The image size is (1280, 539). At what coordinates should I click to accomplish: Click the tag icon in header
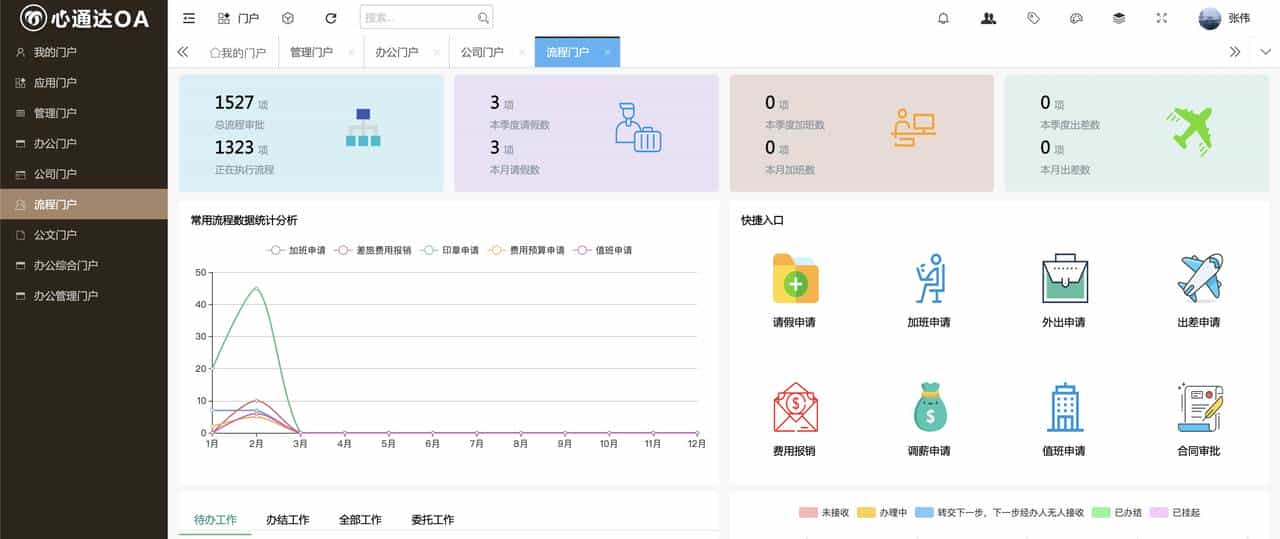point(1033,18)
